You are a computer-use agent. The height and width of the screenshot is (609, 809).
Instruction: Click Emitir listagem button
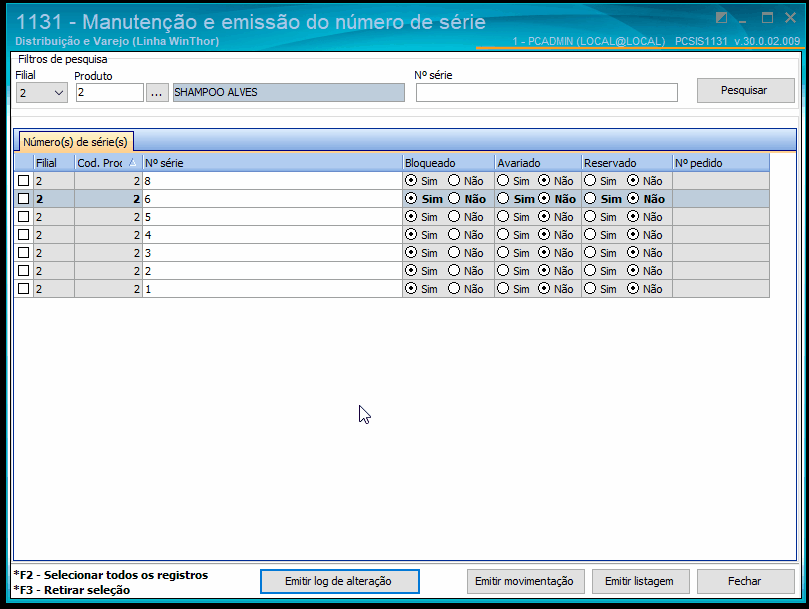click(640, 581)
